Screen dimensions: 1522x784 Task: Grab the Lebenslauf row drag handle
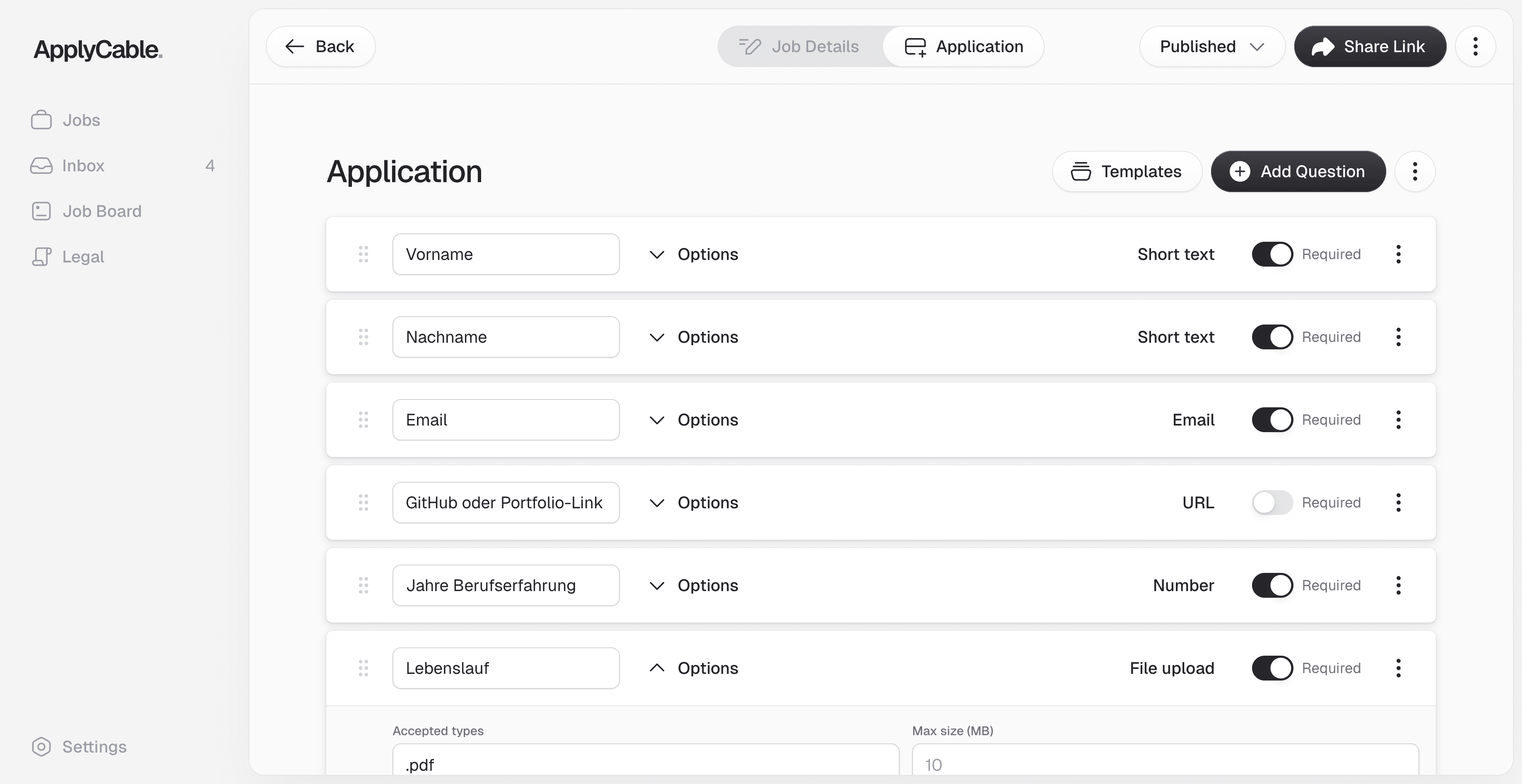point(364,668)
